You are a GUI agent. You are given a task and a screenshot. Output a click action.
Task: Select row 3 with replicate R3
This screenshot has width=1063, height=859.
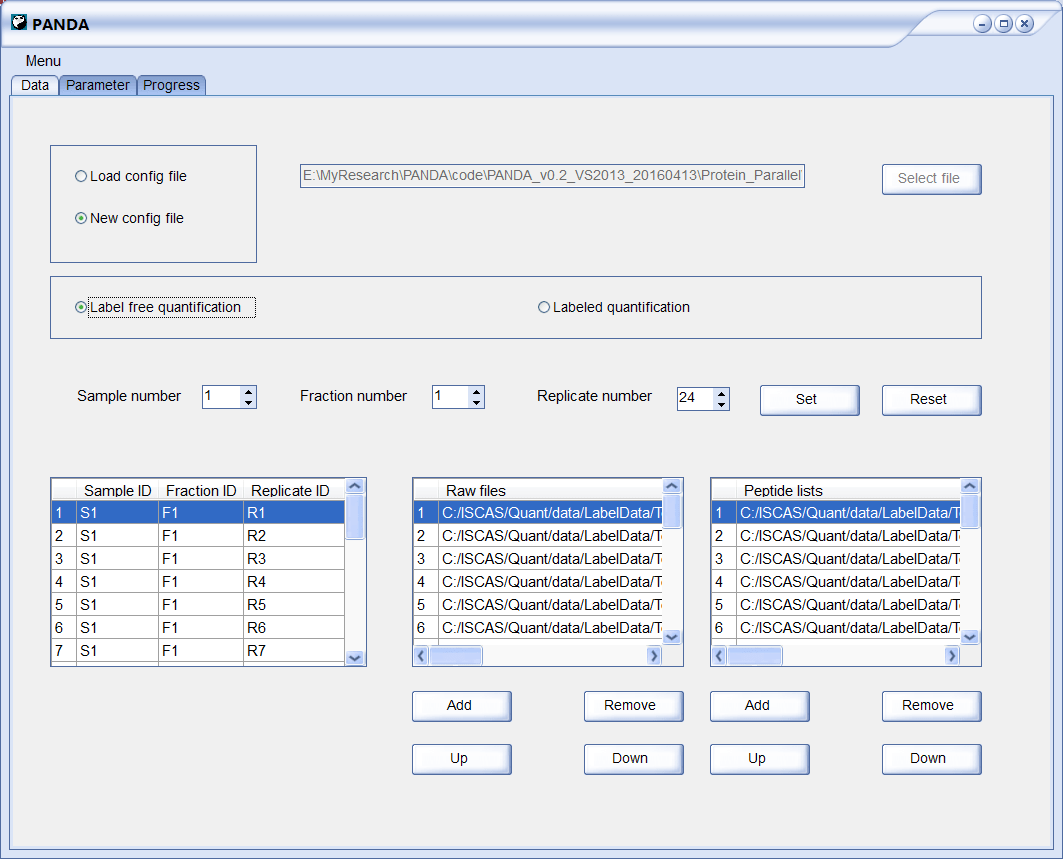pyautogui.click(x=198, y=559)
